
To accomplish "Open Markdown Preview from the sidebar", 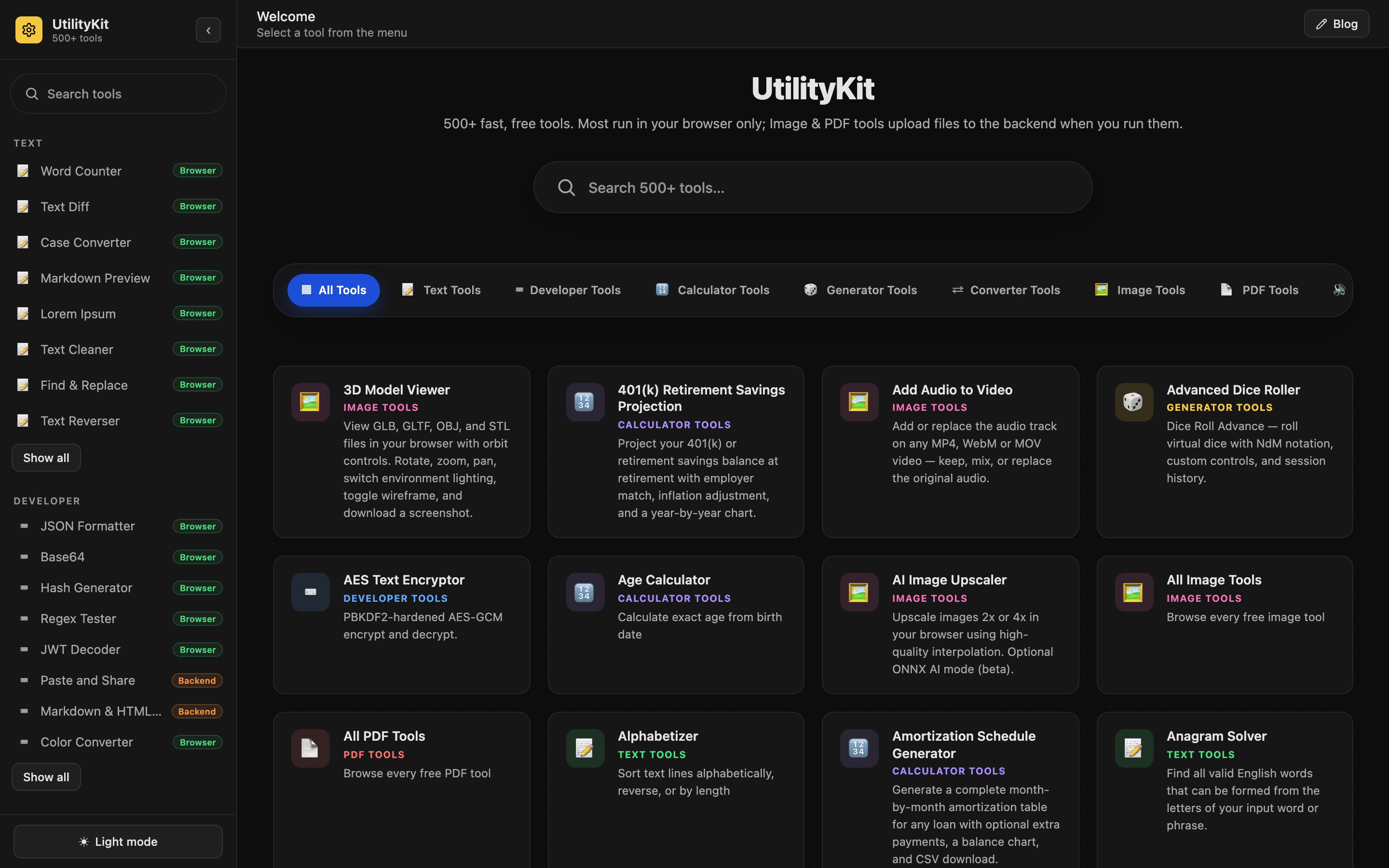I will click(118, 277).
